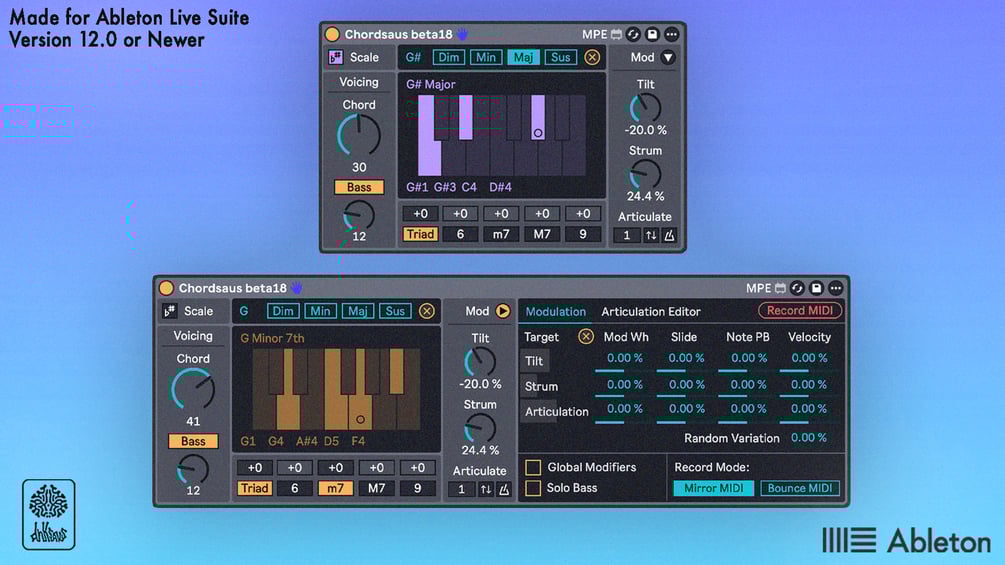Click up-down arrows articulate icon in lower device
The width and height of the screenshot is (1005, 565).
[x=485, y=489]
